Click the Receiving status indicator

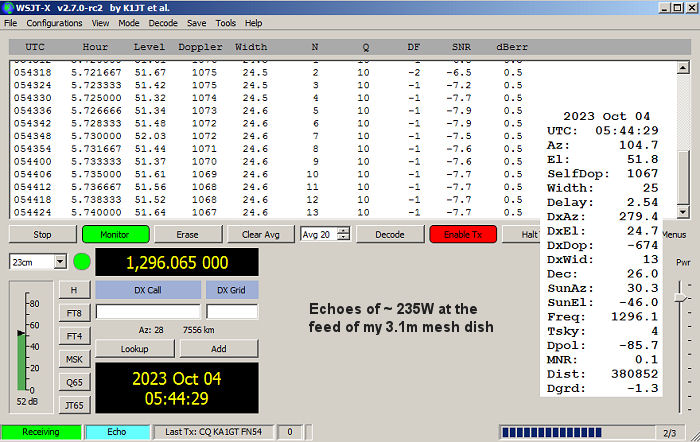41,432
